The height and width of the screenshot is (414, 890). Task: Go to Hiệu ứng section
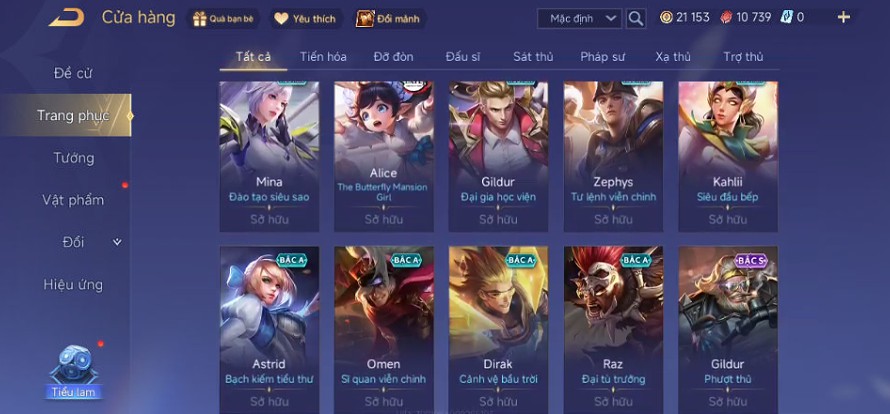(x=73, y=284)
